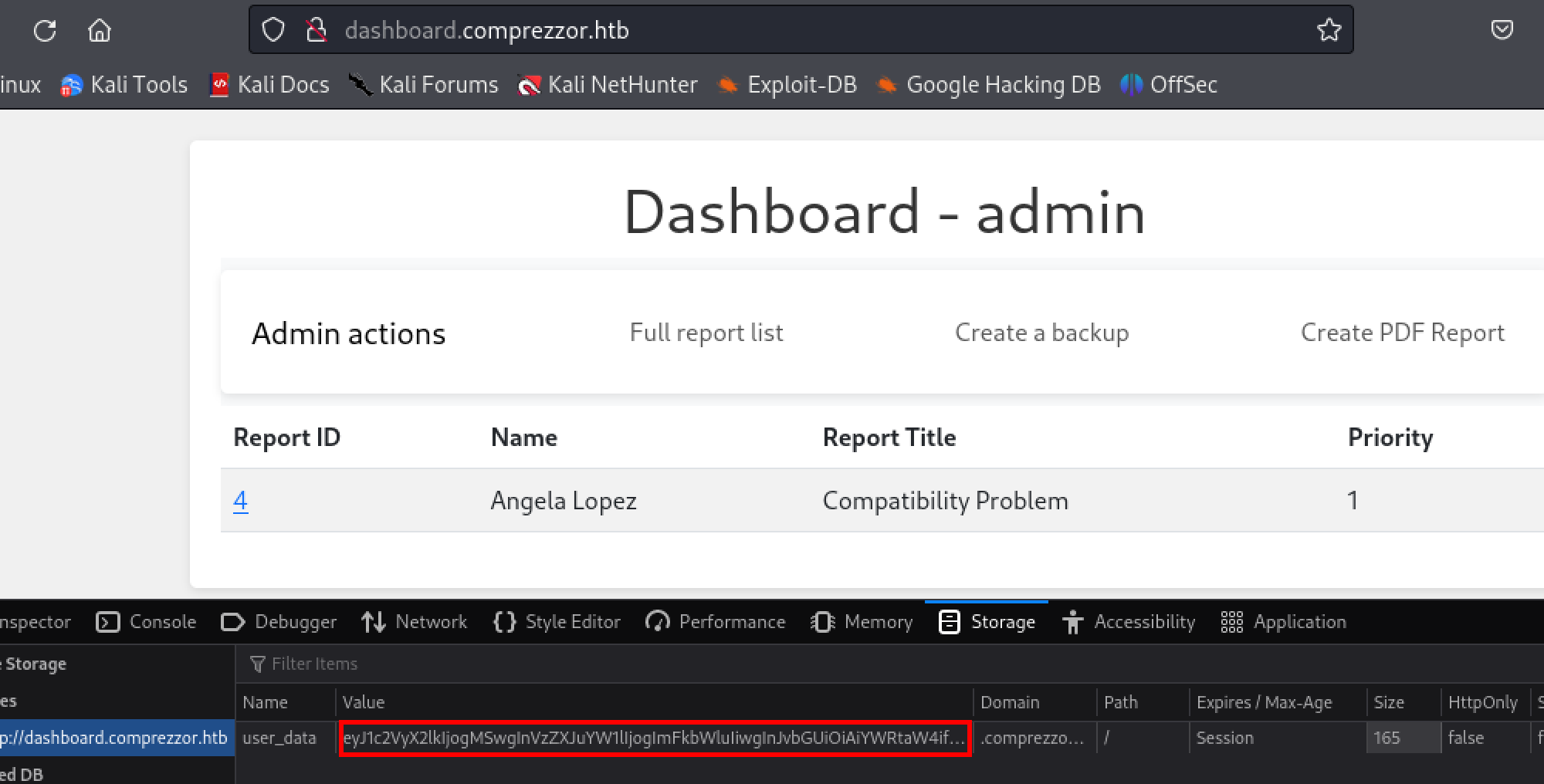Go to the browser home icon
The image size is (1544, 784).
[100, 31]
